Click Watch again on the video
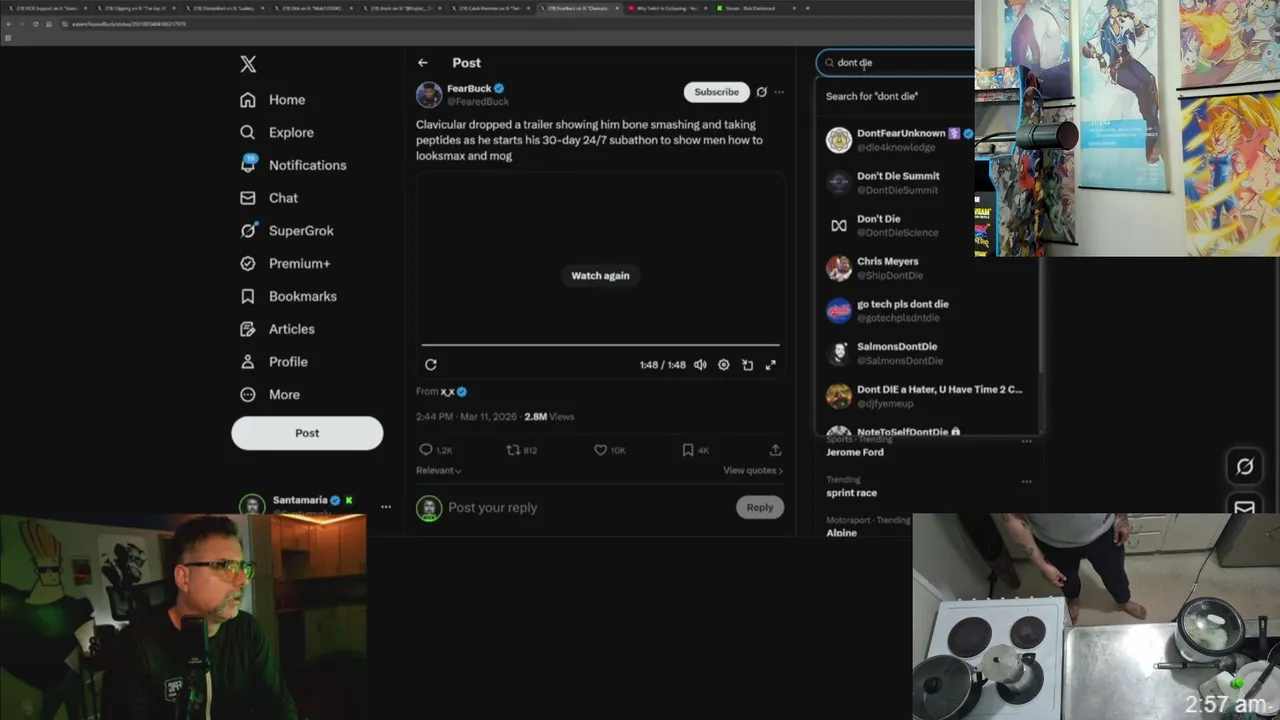 point(600,276)
